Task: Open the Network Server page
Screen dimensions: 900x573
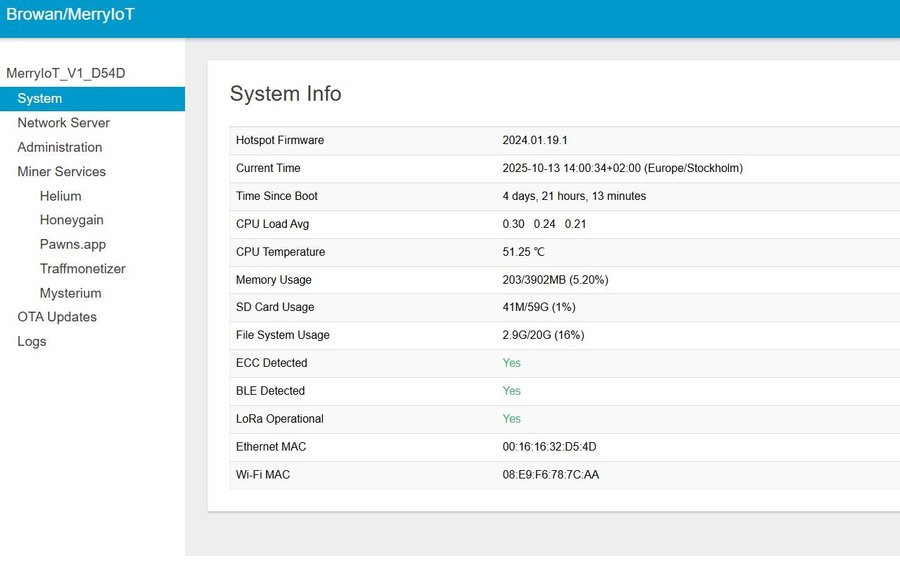Action: point(63,123)
